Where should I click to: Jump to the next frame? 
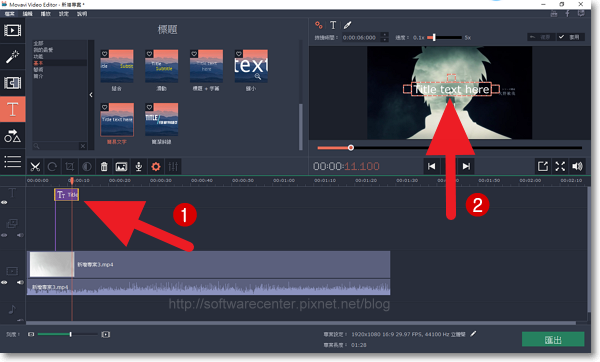pos(466,166)
